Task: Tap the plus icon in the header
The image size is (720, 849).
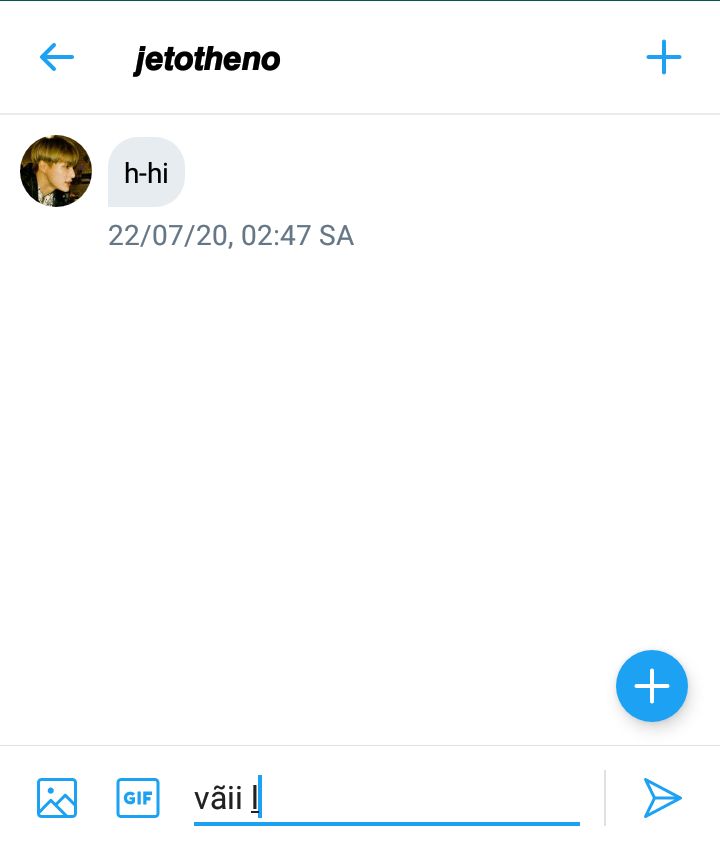Action: (x=664, y=57)
